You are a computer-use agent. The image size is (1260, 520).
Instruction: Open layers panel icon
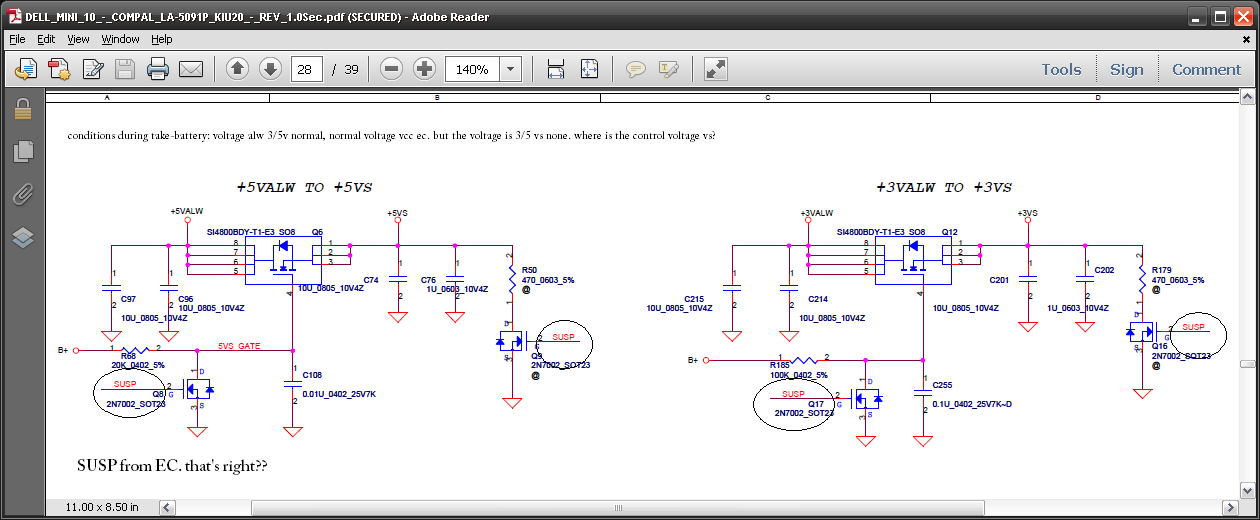click(24, 237)
